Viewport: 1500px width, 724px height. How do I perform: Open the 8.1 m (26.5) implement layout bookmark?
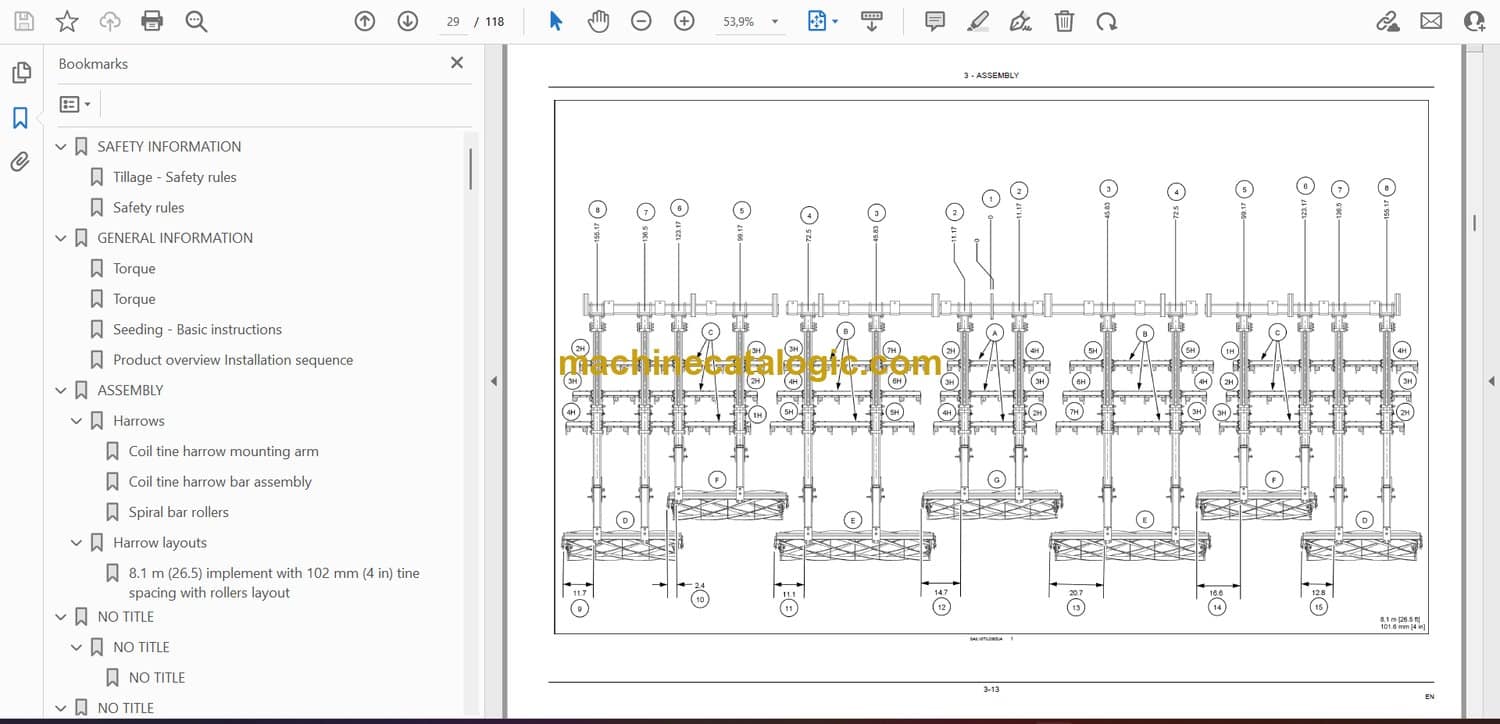pos(274,583)
